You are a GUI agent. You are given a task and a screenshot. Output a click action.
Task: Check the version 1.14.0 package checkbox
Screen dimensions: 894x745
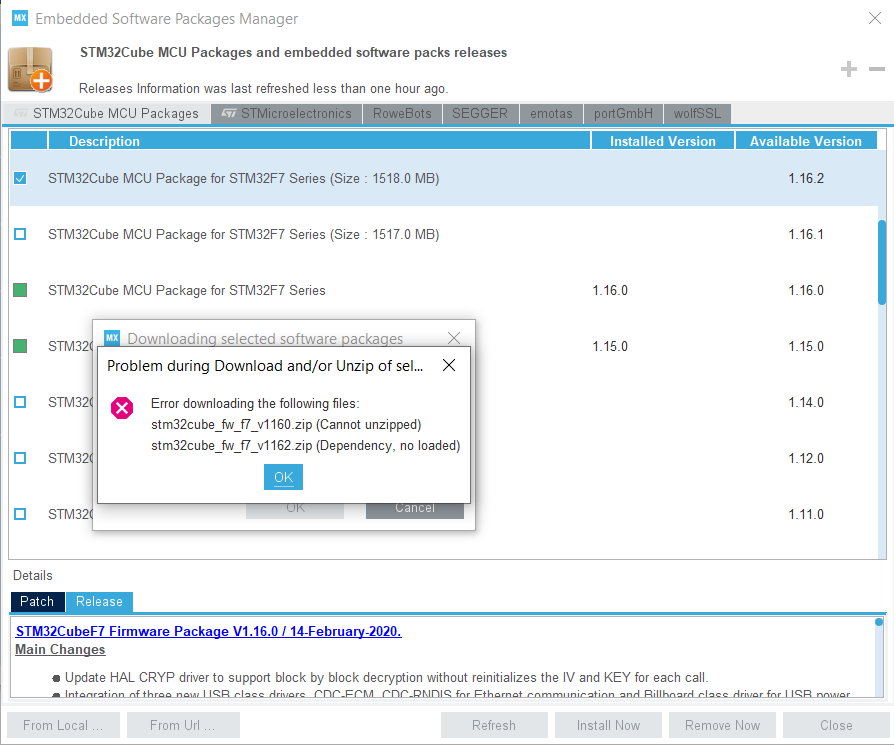pyautogui.click(x=20, y=402)
